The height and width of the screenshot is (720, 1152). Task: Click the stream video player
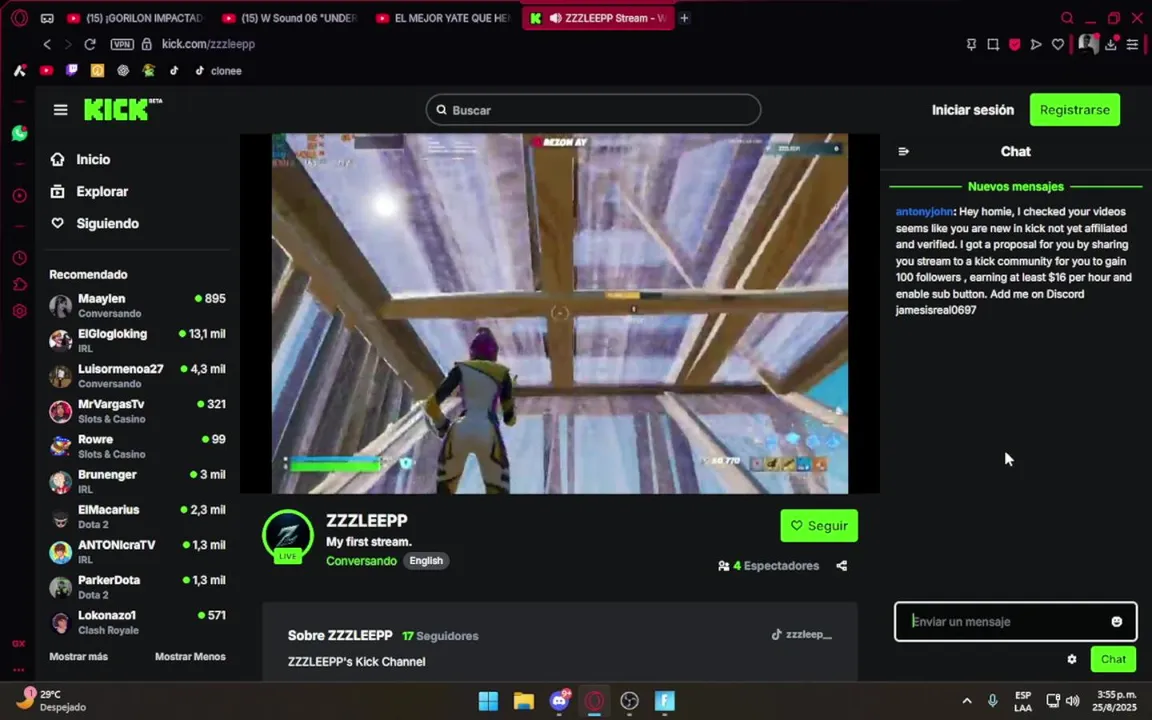tap(560, 314)
